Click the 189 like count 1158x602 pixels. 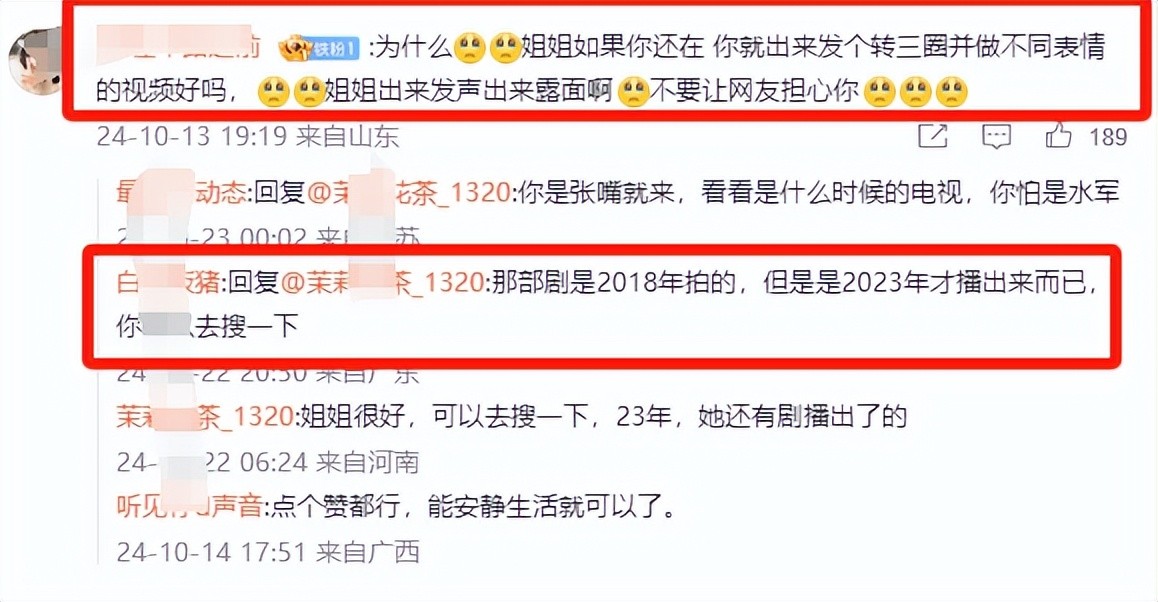click(x=1108, y=137)
